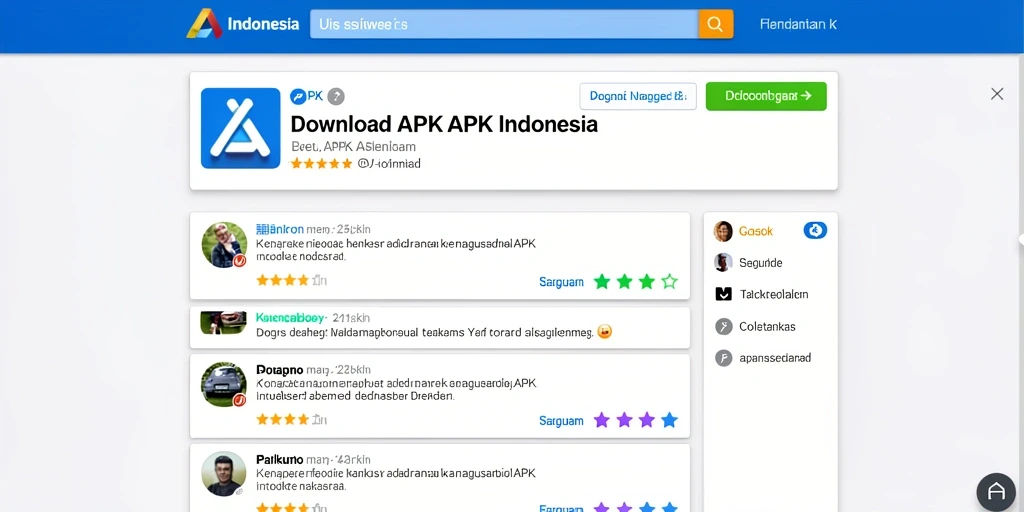Viewport: 1024px width, 512px height.
Task: Click the green Dcloonbgam download button
Action: tap(766, 96)
